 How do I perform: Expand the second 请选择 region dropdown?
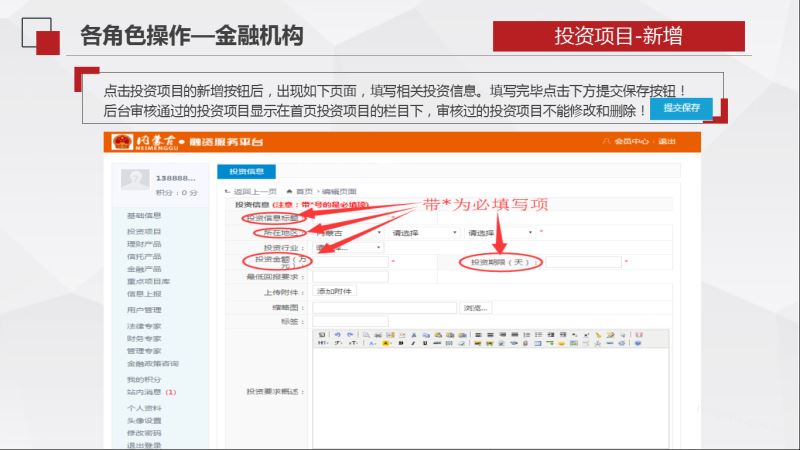tap(424, 232)
